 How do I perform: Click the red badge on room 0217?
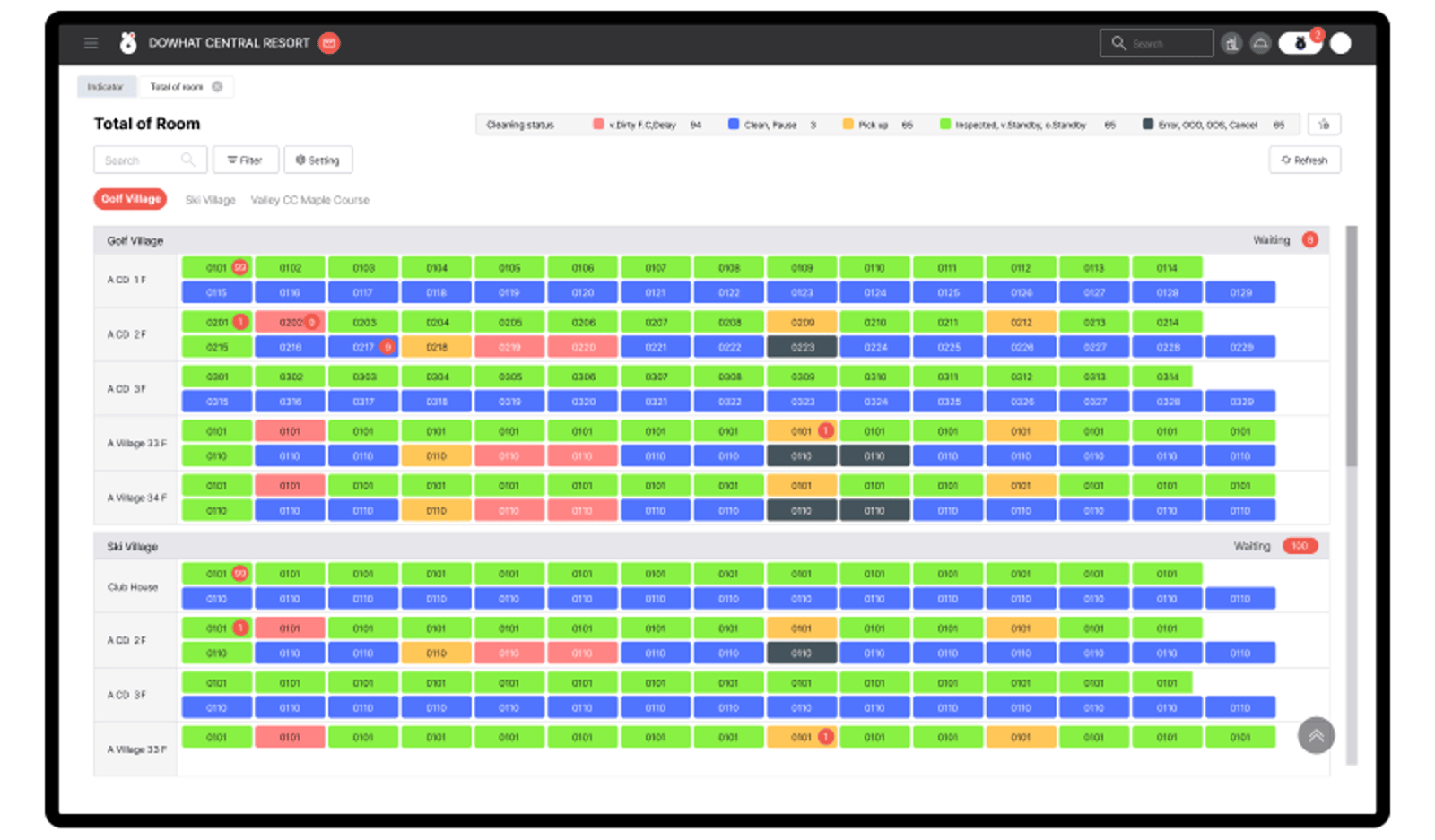pyautogui.click(x=387, y=347)
